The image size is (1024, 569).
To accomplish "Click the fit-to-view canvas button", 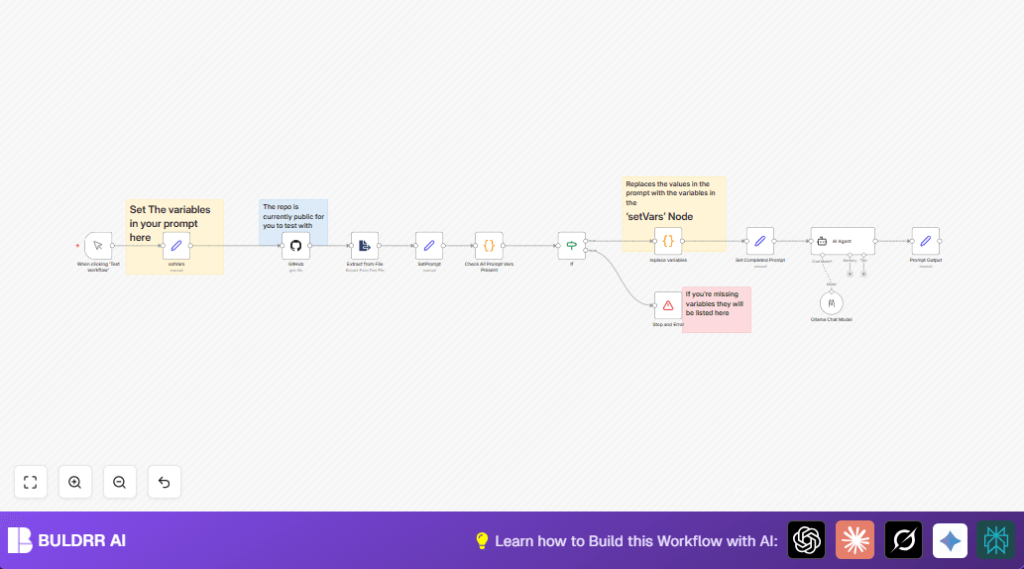I will (30, 482).
